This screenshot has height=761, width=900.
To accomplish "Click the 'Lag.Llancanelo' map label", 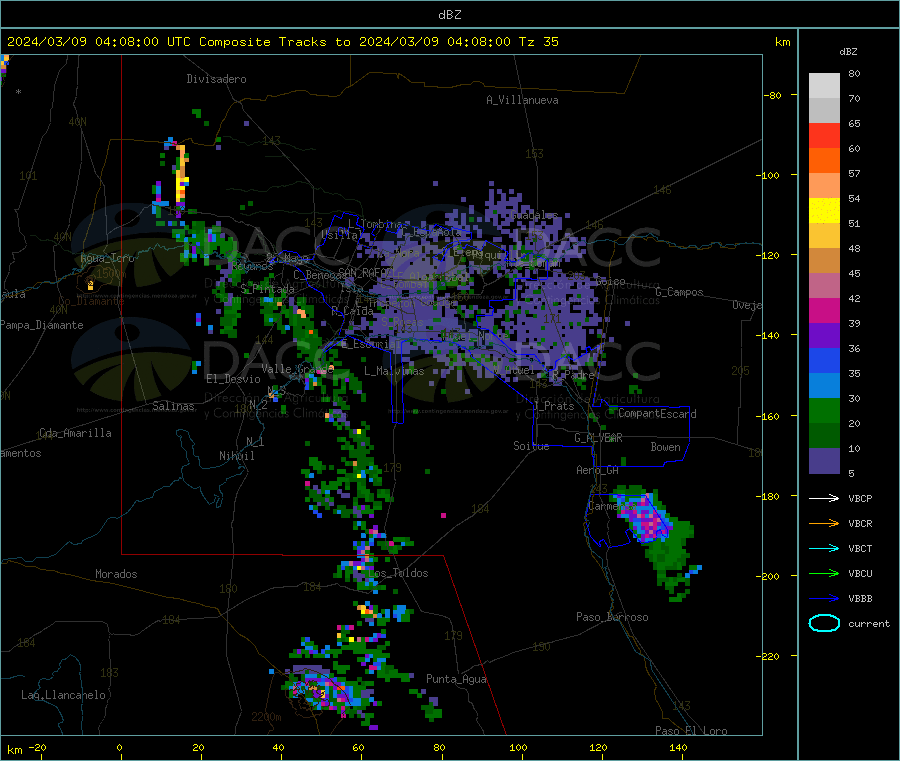I will click(x=63, y=695).
